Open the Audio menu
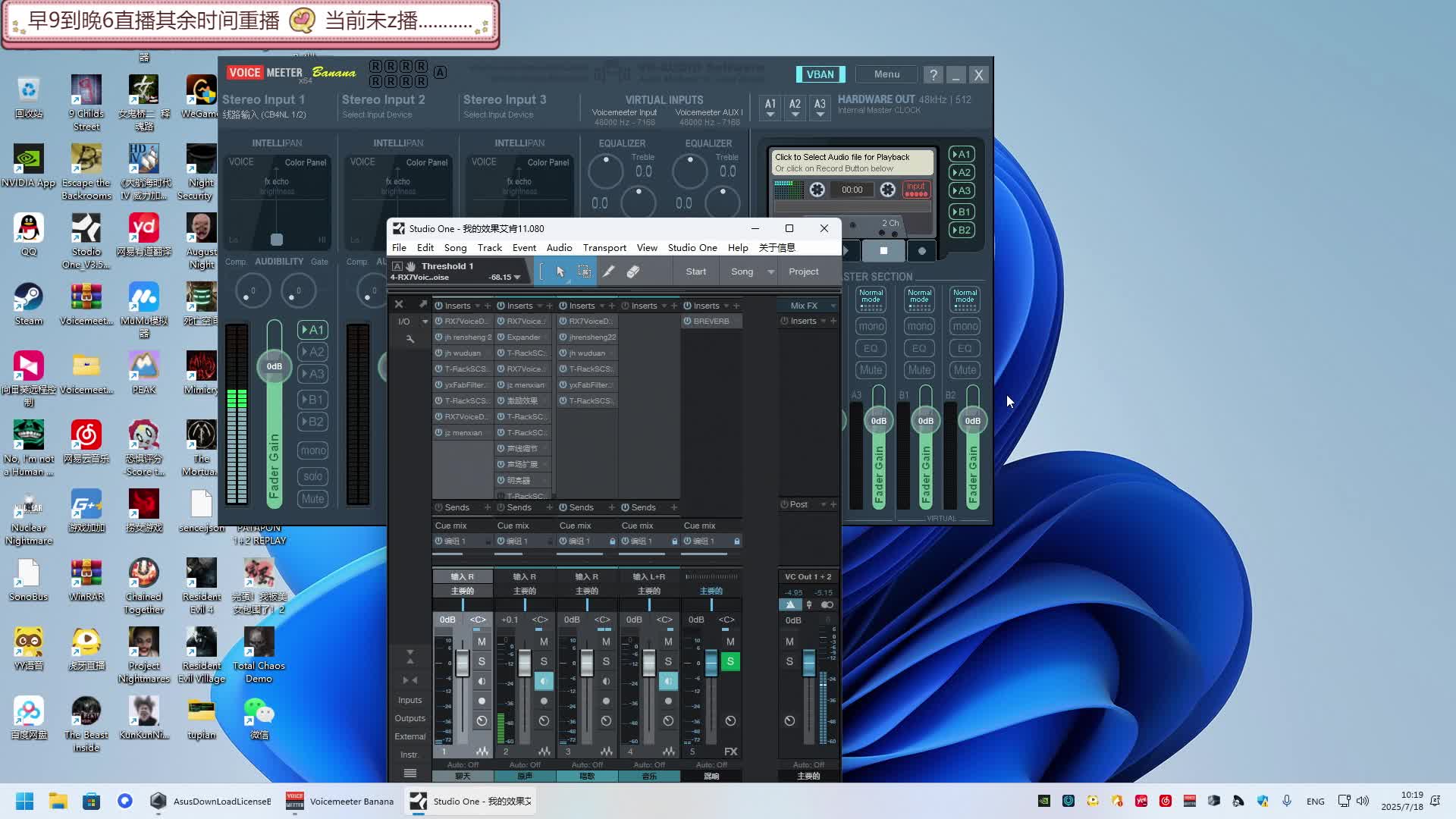The width and height of the screenshot is (1456, 819). point(559,248)
